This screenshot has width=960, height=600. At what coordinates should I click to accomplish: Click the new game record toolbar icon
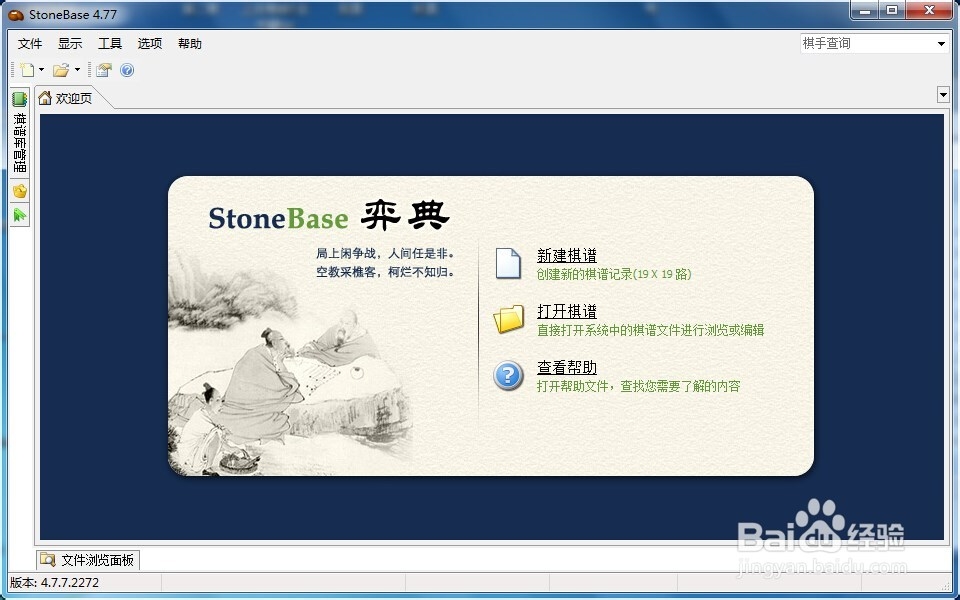coord(27,70)
